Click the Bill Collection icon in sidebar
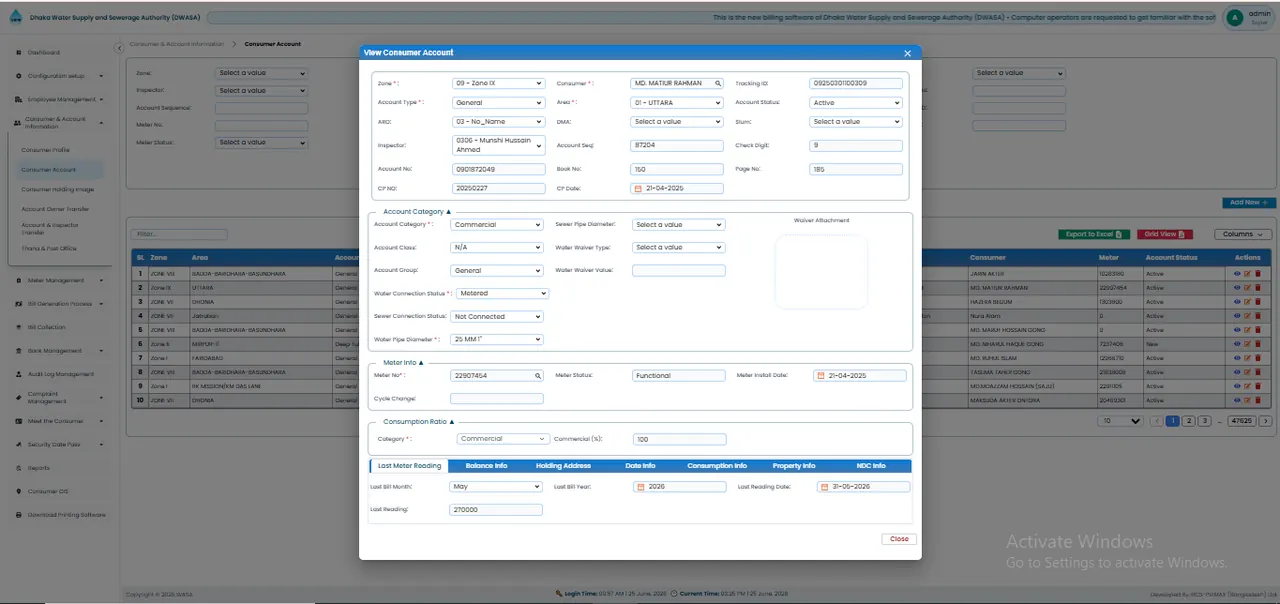Viewport: 1280px width, 604px height. (20, 327)
